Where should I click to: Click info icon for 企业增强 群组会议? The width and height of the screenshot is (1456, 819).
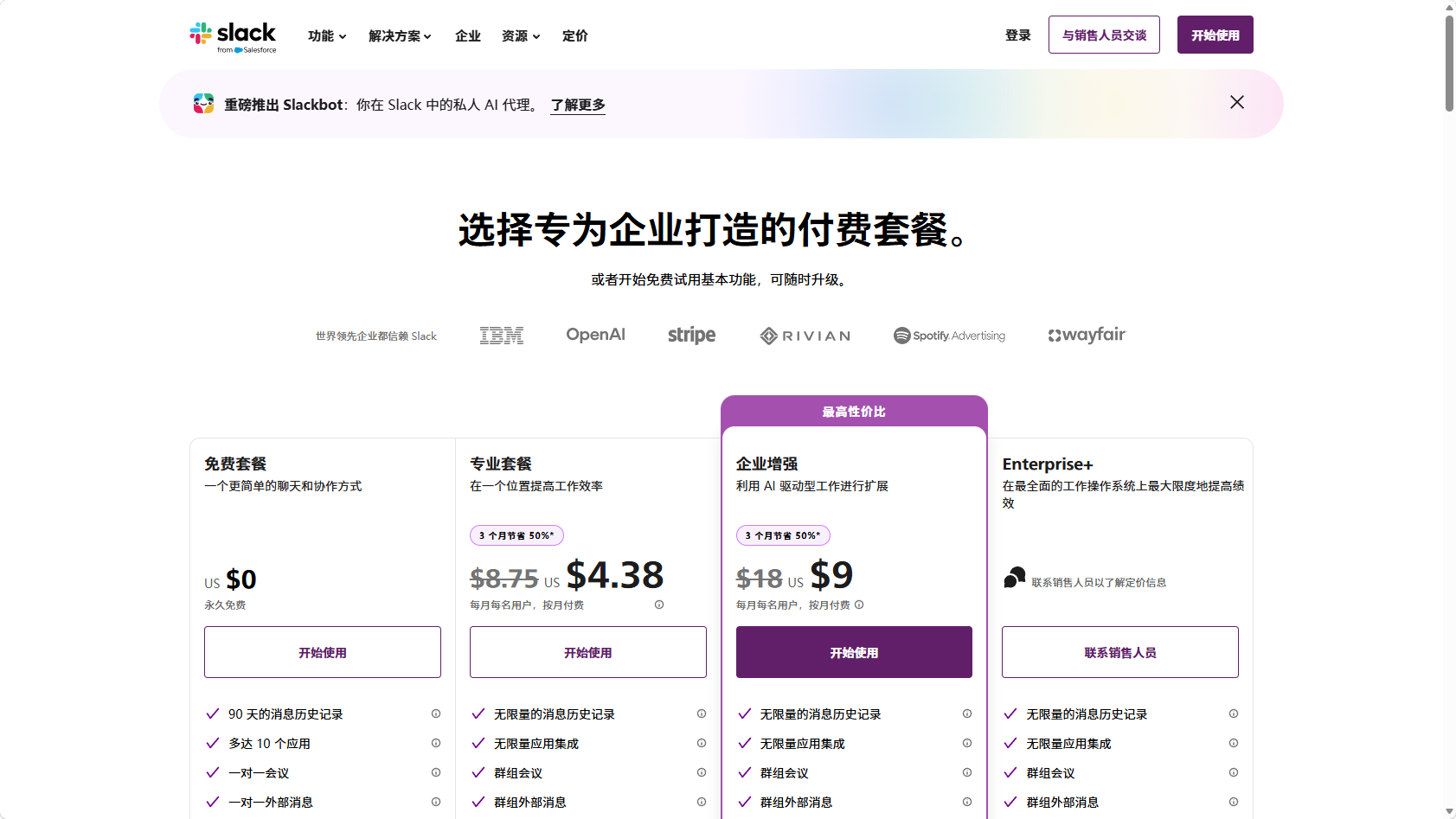tap(967, 773)
